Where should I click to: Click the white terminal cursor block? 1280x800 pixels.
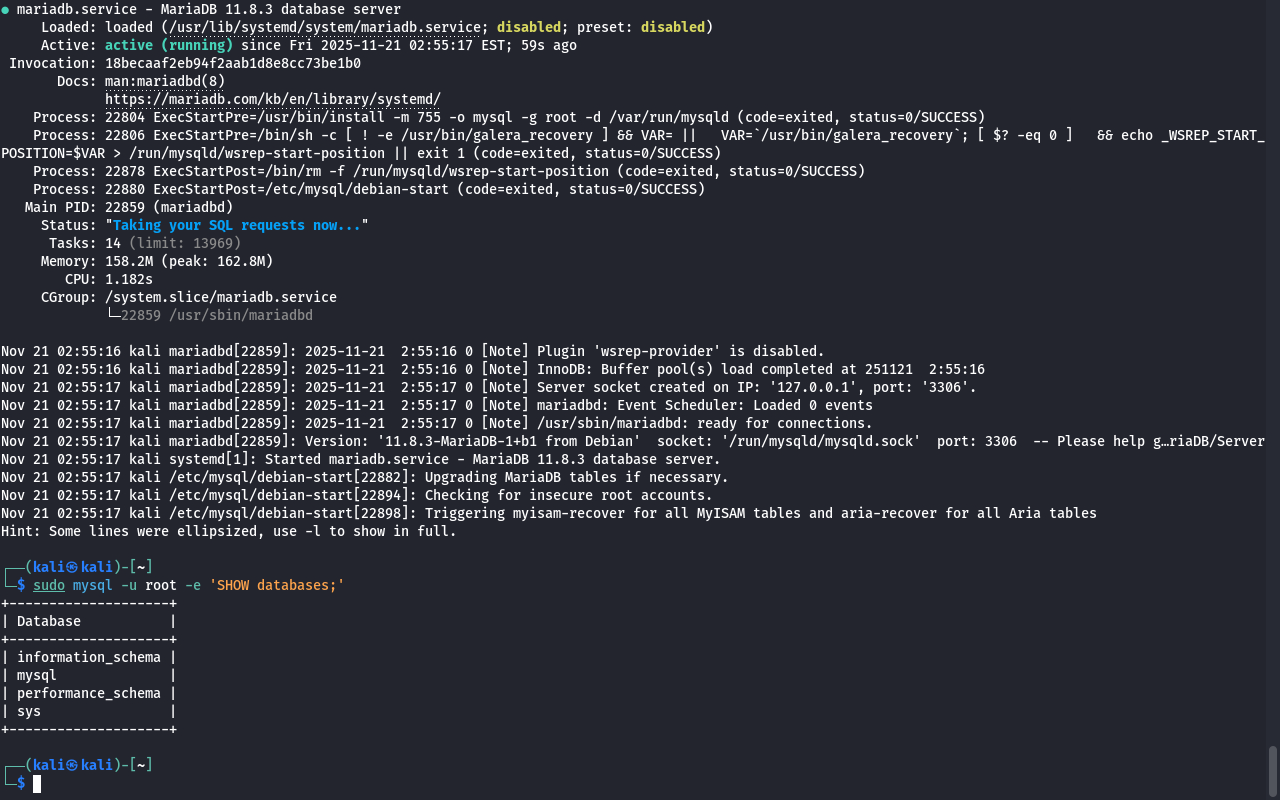[37, 784]
